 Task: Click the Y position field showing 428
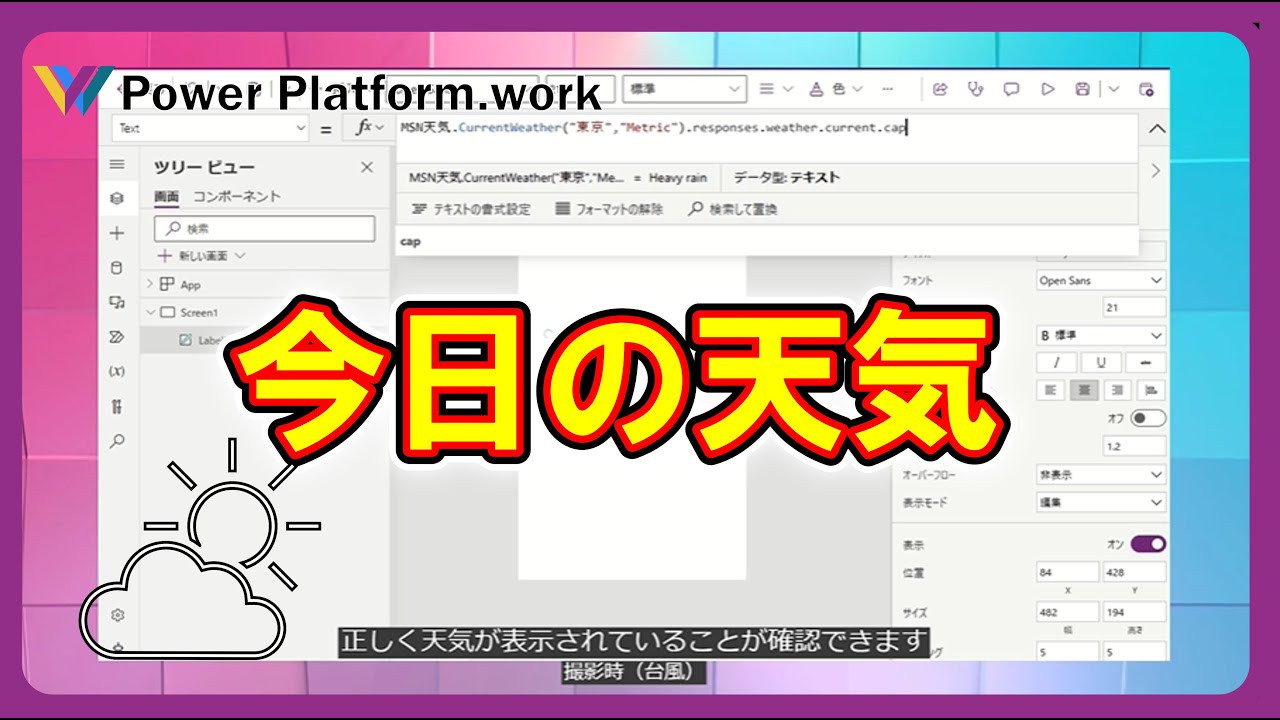tap(1134, 572)
